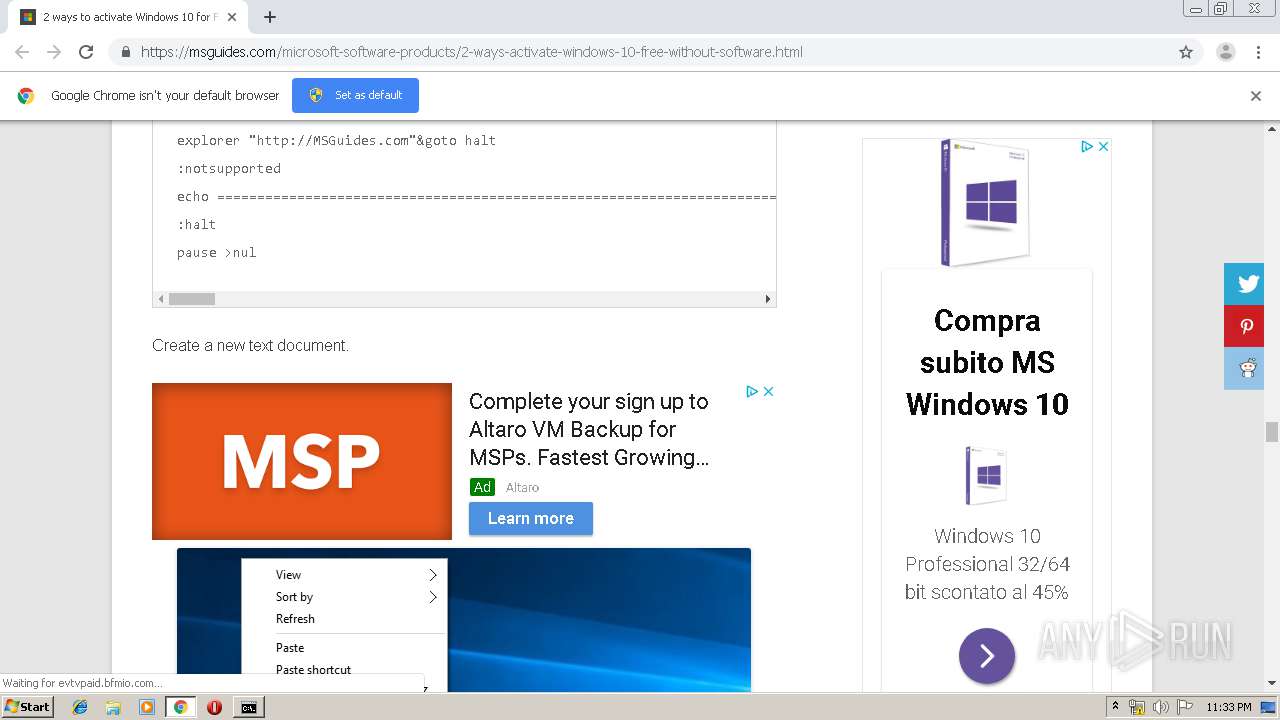
Task: Click 'Paste' in the context menu screenshot
Action: [x=290, y=648]
